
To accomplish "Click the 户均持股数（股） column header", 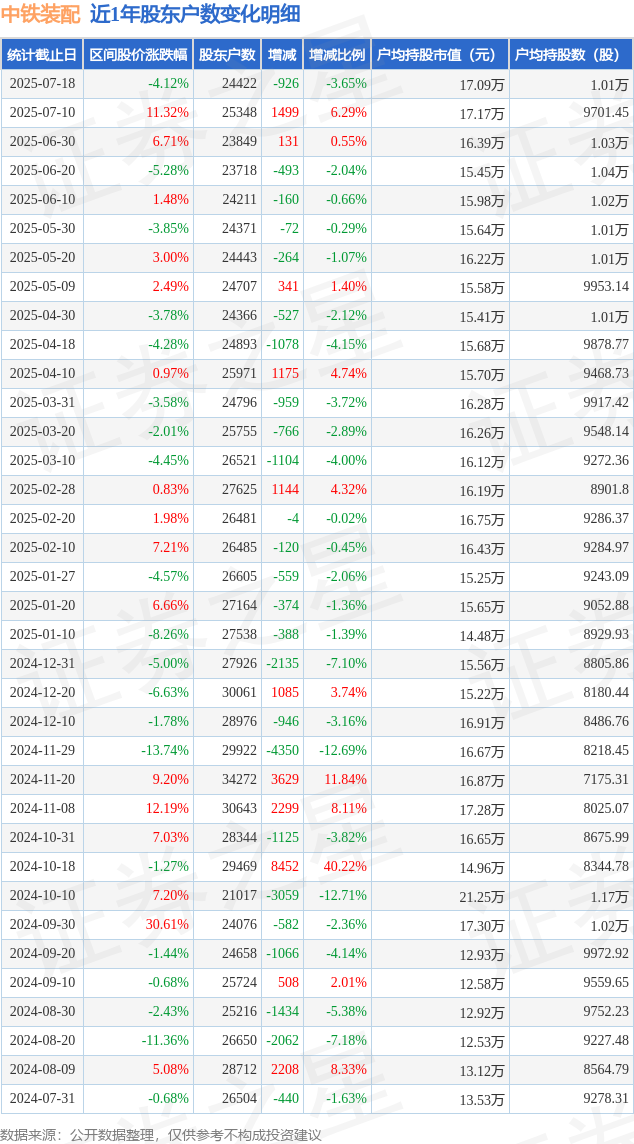I will 571,55.
